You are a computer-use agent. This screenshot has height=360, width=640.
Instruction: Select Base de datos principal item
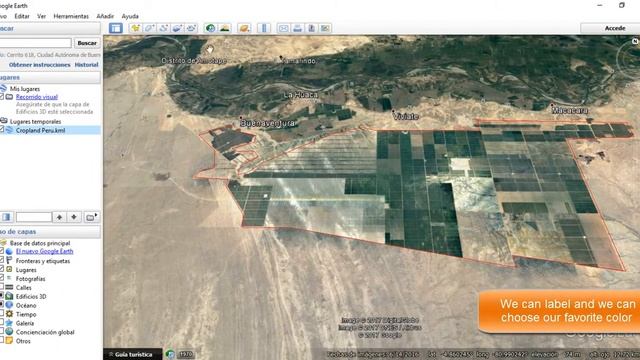40,243
